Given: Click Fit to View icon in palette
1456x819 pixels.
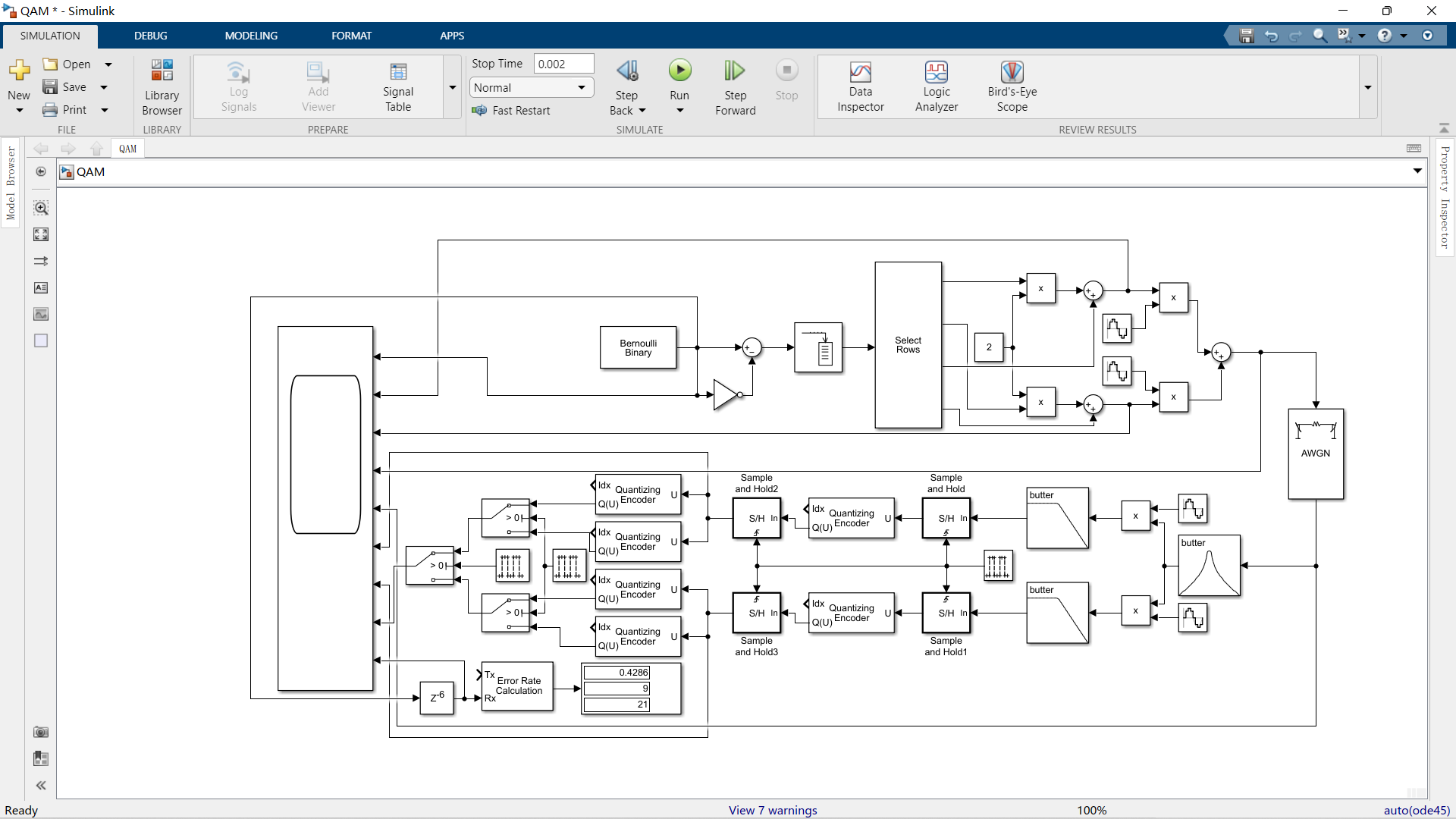Looking at the screenshot, I should pos(41,234).
